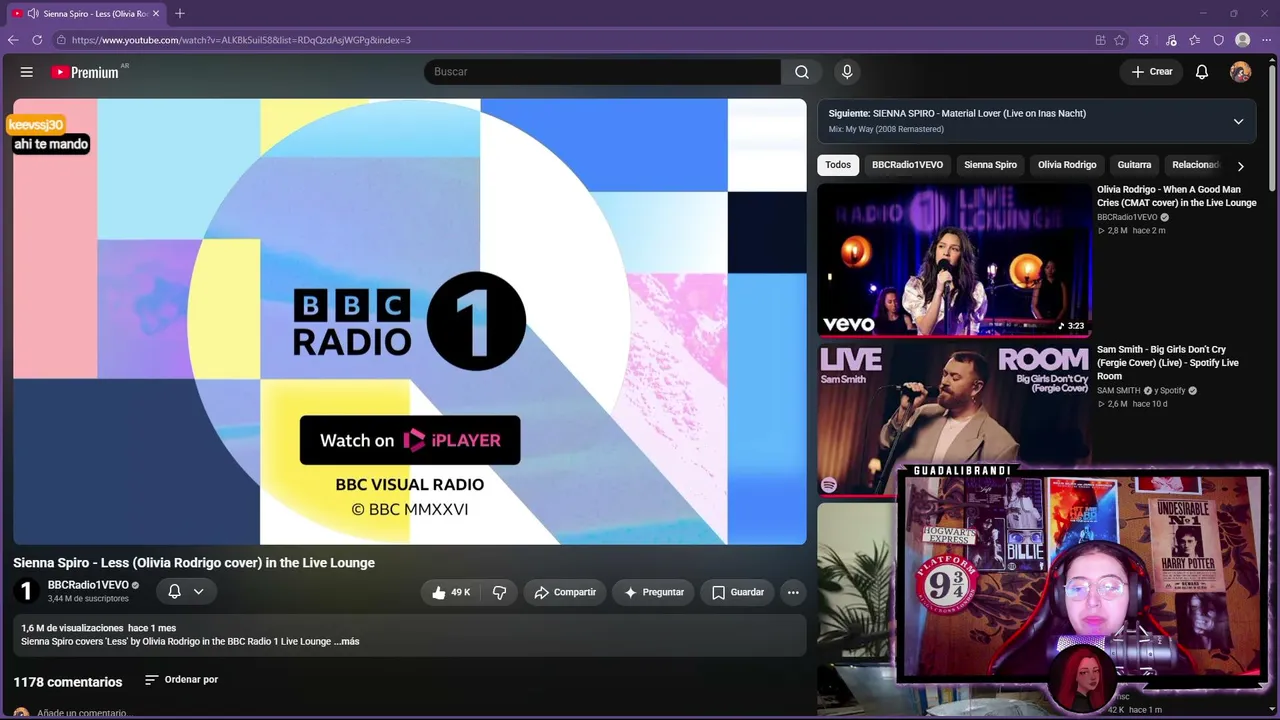Close the Sienna Spiro browser tab
This screenshot has height=720, width=1280.
156,14
